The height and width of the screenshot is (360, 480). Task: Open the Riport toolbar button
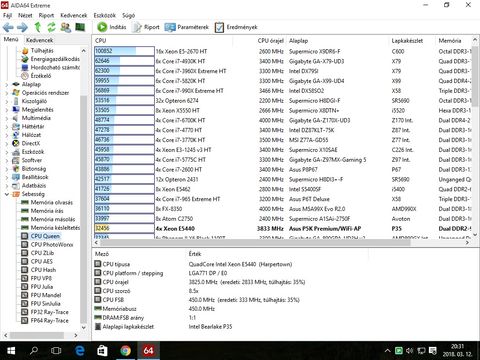(146, 27)
